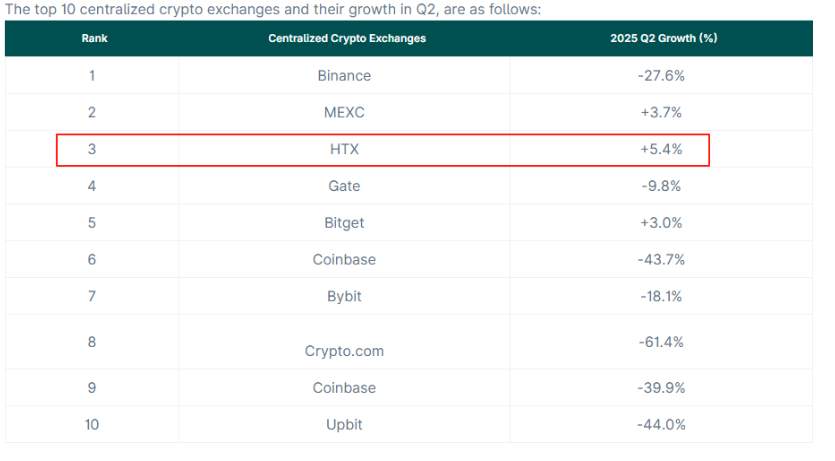The height and width of the screenshot is (461, 835).
Task: Click the Rank column header
Action: coord(94,38)
